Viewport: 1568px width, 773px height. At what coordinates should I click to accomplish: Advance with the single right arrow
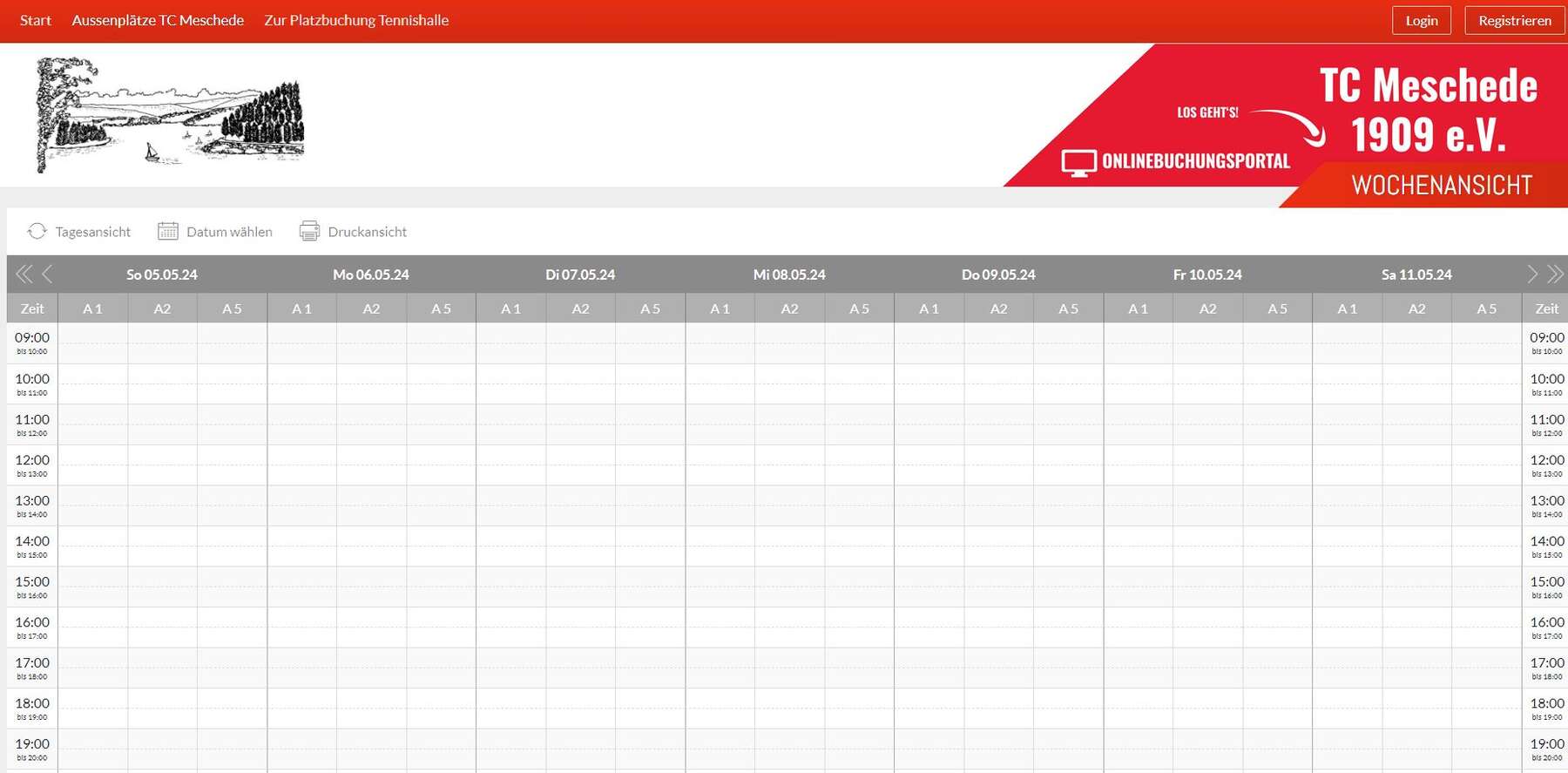click(x=1531, y=275)
